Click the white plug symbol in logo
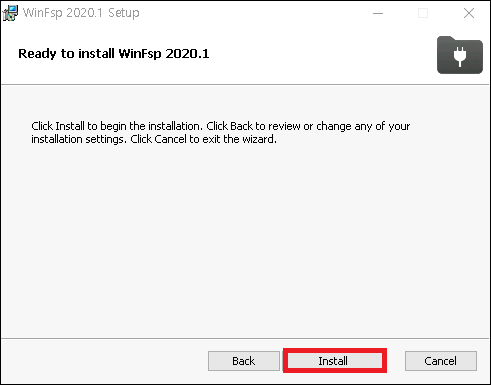 (460, 56)
